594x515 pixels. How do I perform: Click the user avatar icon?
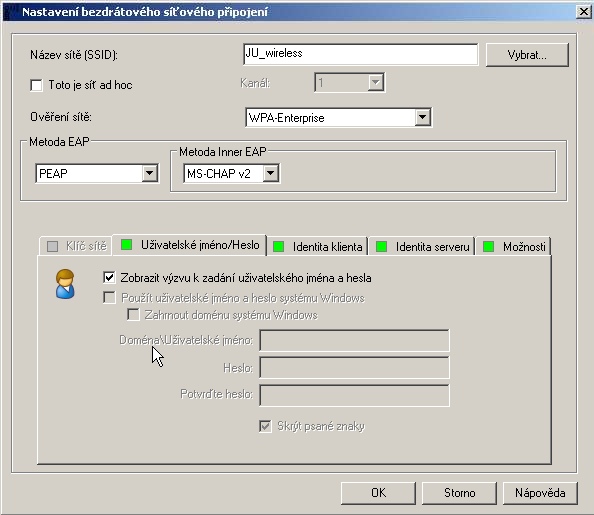[65, 284]
